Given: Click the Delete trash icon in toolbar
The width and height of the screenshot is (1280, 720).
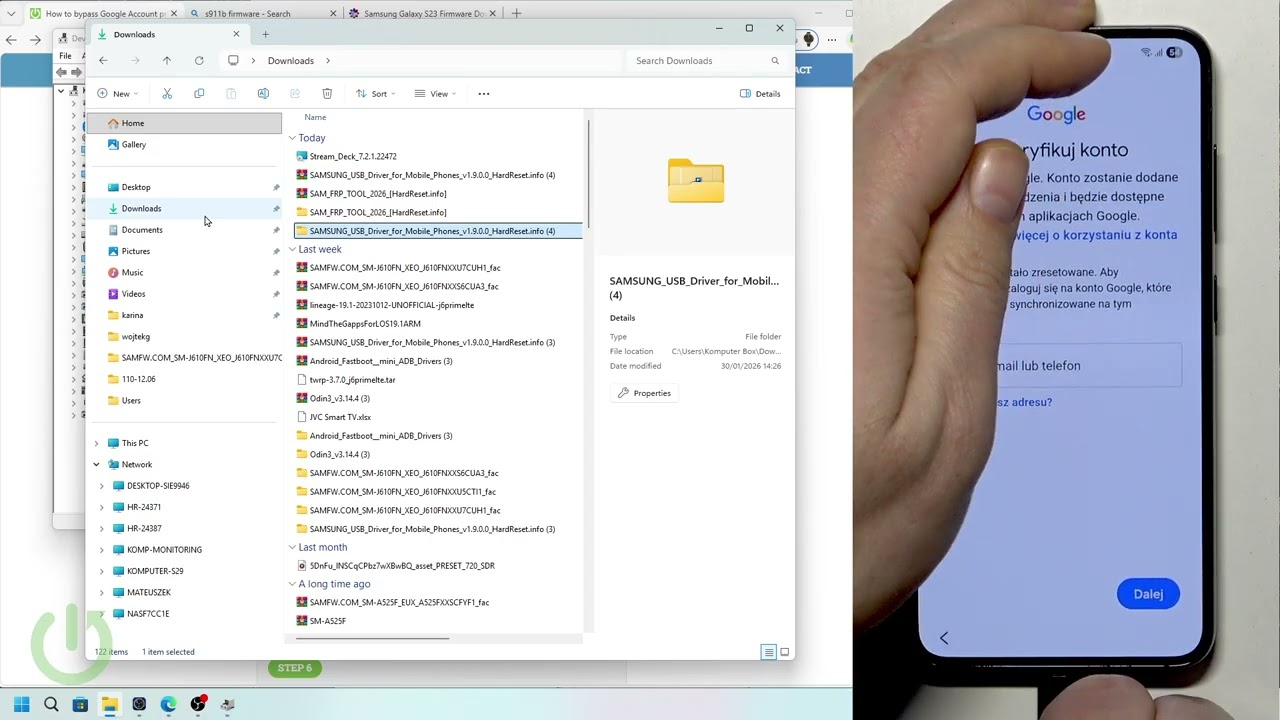Looking at the screenshot, I should pyautogui.click(x=327, y=94).
